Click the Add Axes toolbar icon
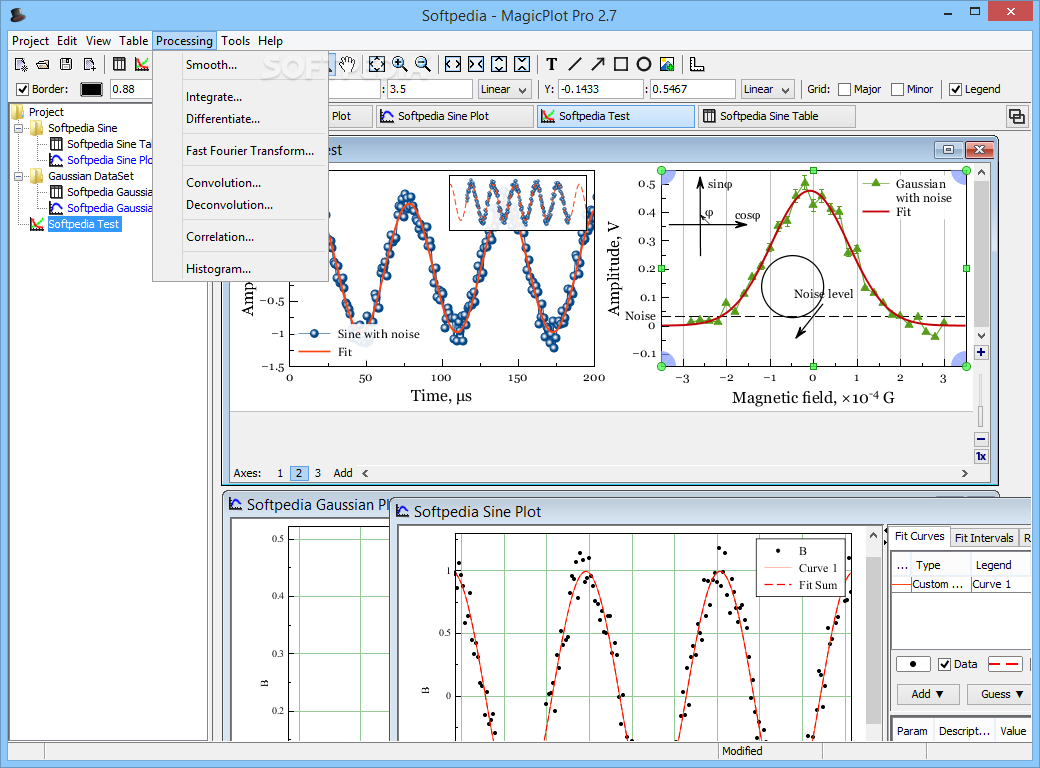This screenshot has height=768, width=1040. 696,64
